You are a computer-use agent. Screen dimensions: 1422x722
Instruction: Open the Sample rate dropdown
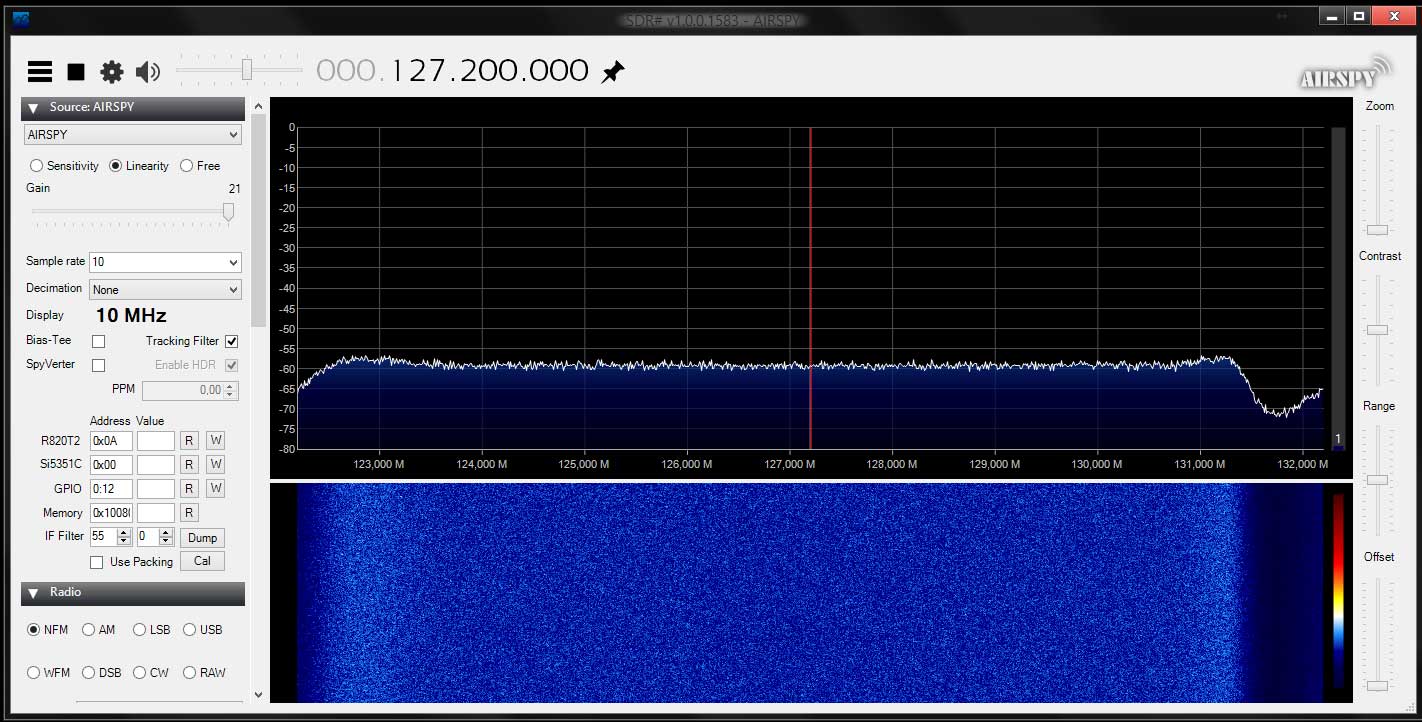165,262
